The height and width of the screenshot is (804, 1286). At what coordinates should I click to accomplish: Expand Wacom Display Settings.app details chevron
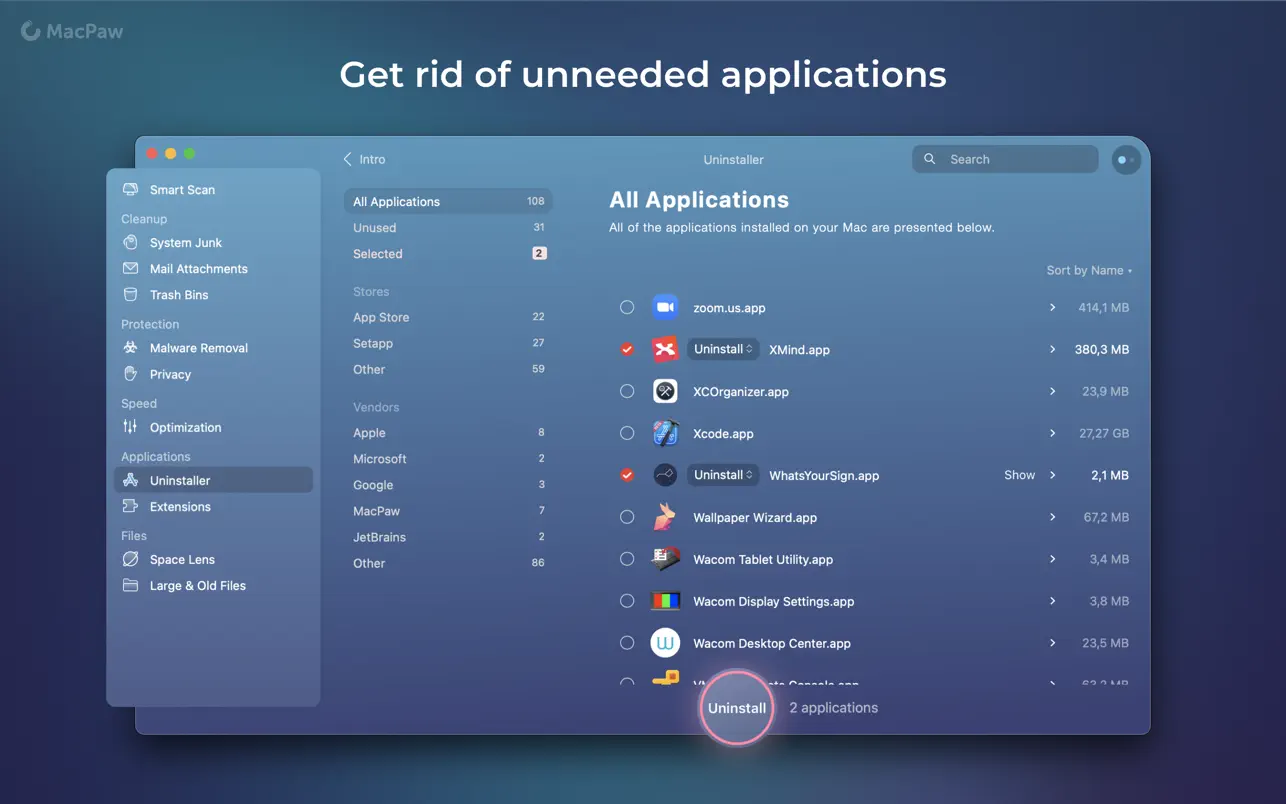click(x=1052, y=601)
